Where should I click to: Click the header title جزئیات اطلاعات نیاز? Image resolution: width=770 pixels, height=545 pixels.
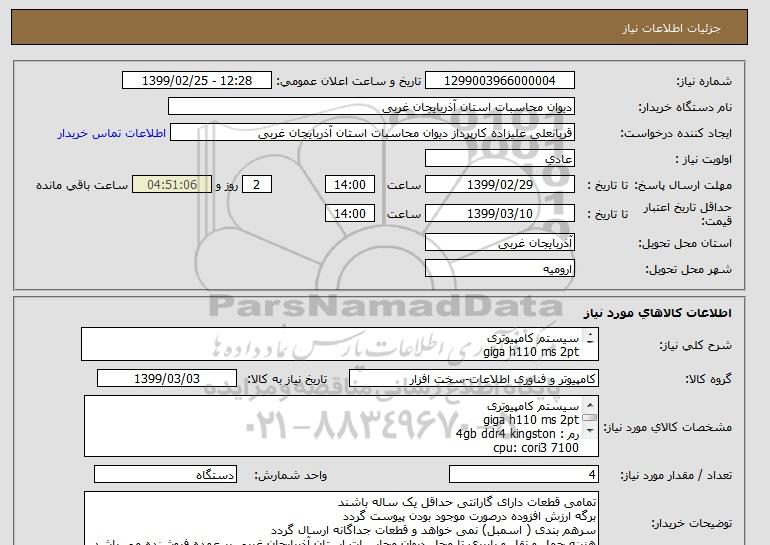[671, 28]
